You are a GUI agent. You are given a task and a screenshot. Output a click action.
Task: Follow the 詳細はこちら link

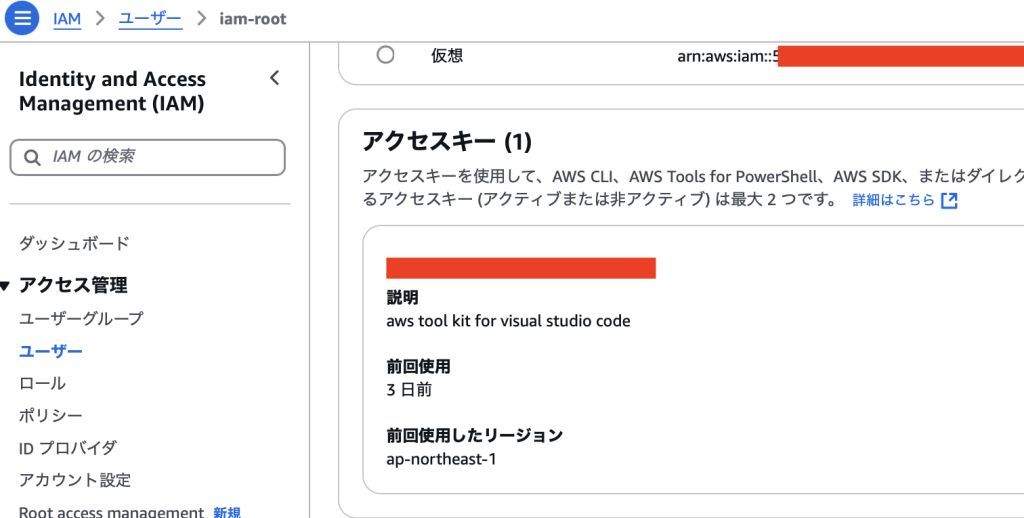click(x=893, y=200)
